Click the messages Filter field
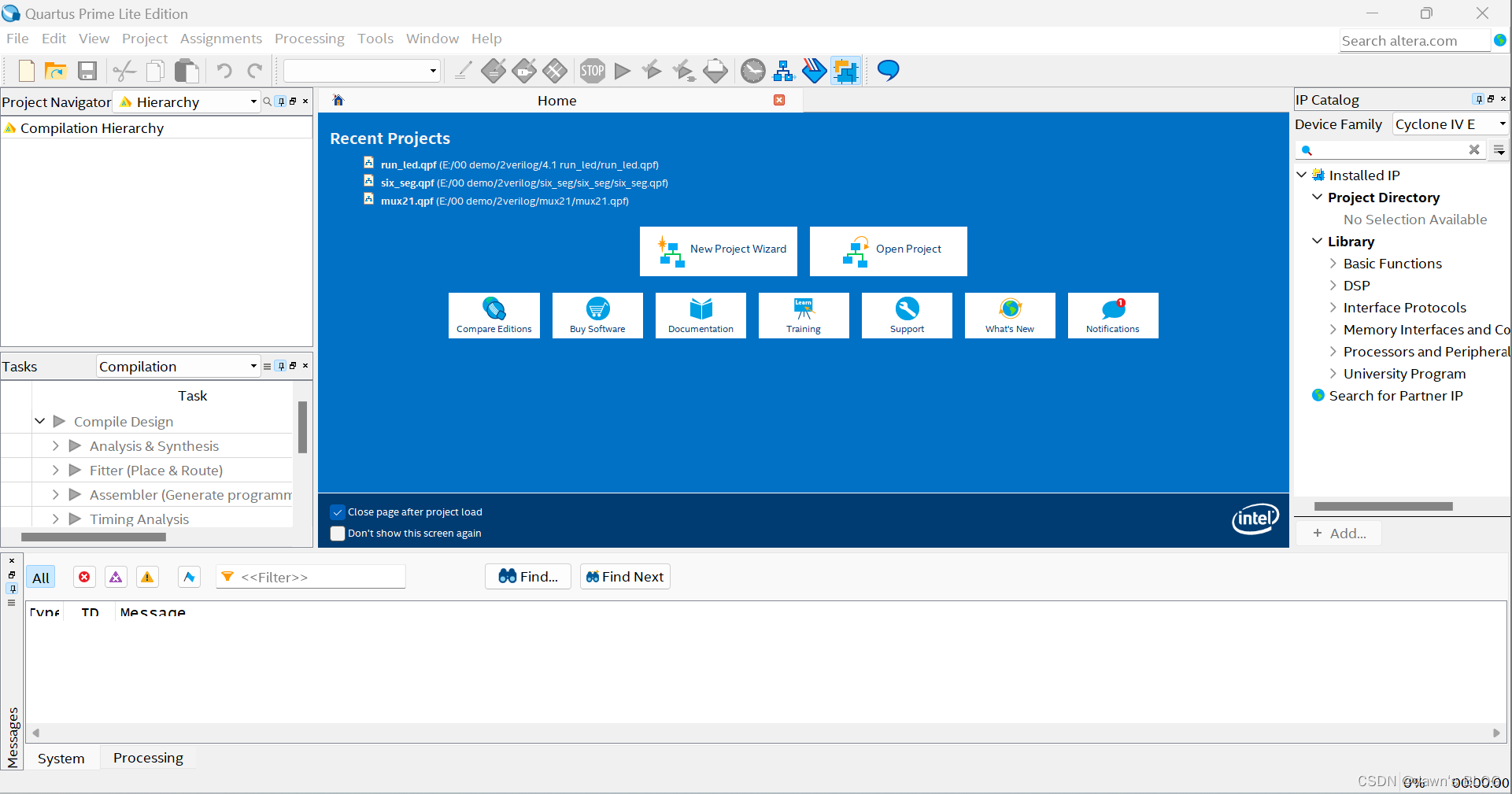This screenshot has width=1512, height=794. [311, 577]
